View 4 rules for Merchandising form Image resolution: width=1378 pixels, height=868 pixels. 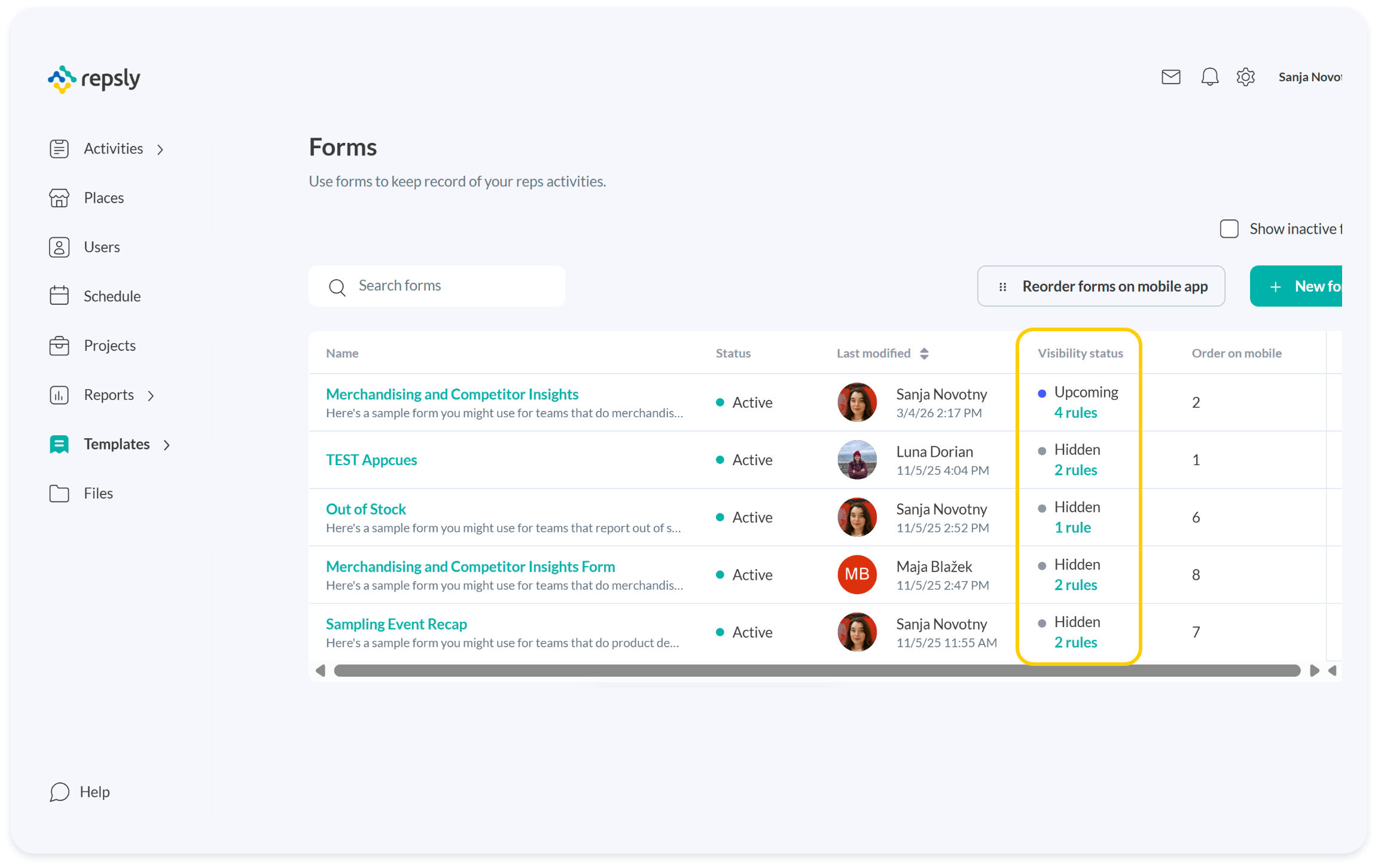[x=1075, y=412]
